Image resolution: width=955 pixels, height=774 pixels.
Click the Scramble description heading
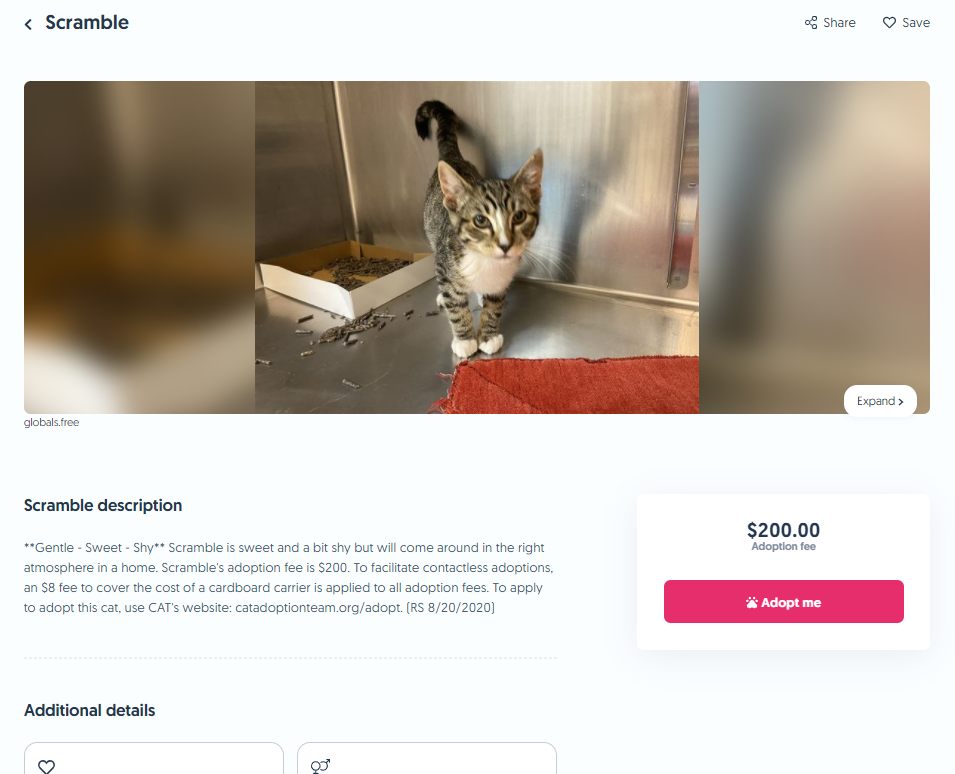103,505
